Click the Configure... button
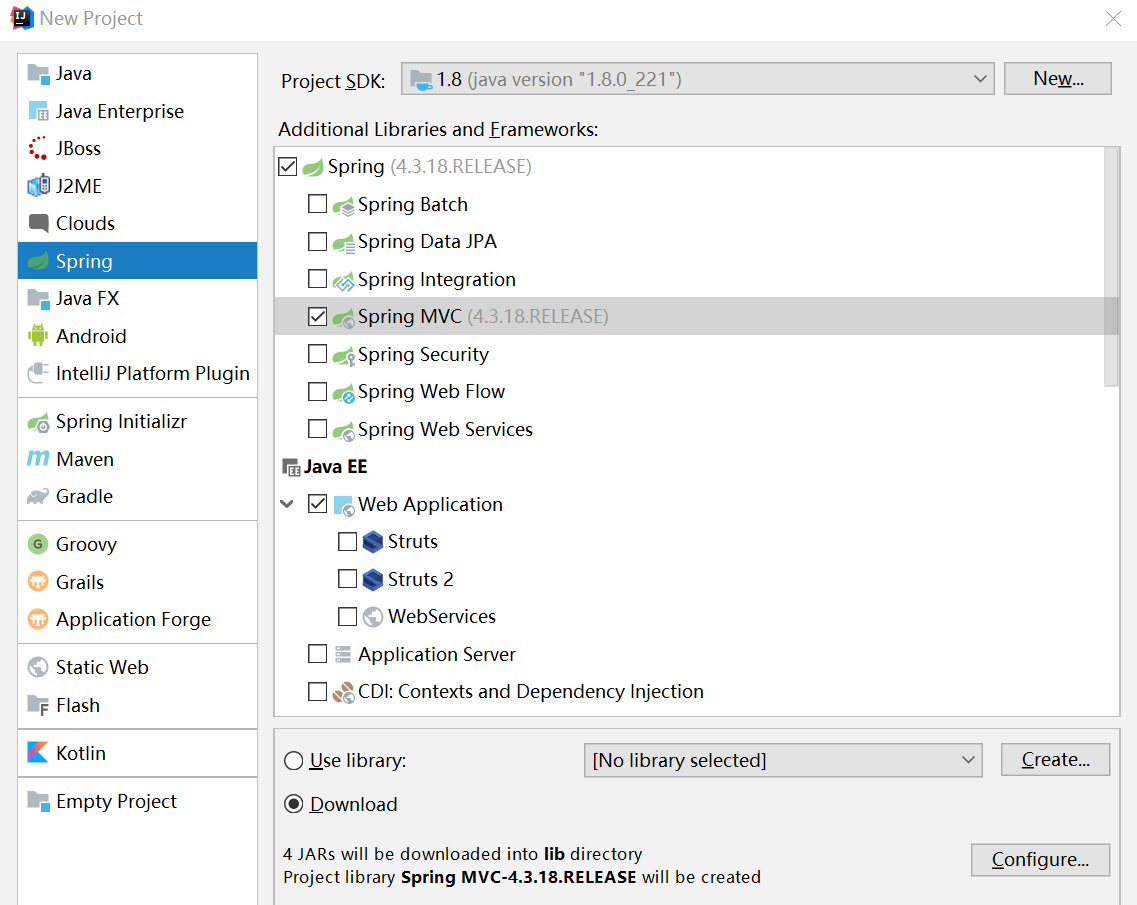Image resolution: width=1137 pixels, height=905 pixels. click(x=1041, y=859)
